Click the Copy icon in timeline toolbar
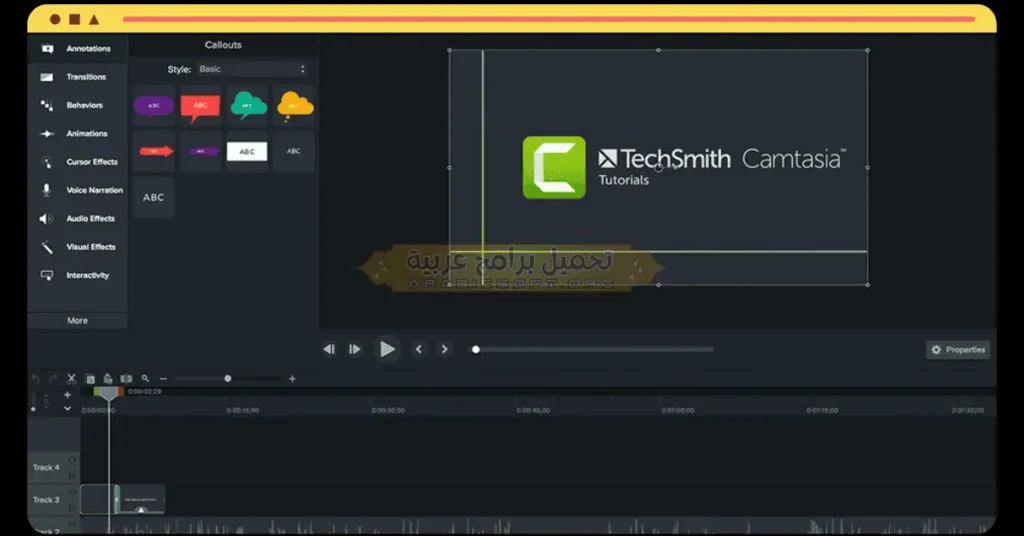The height and width of the screenshot is (536, 1024). pyautogui.click(x=90, y=379)
